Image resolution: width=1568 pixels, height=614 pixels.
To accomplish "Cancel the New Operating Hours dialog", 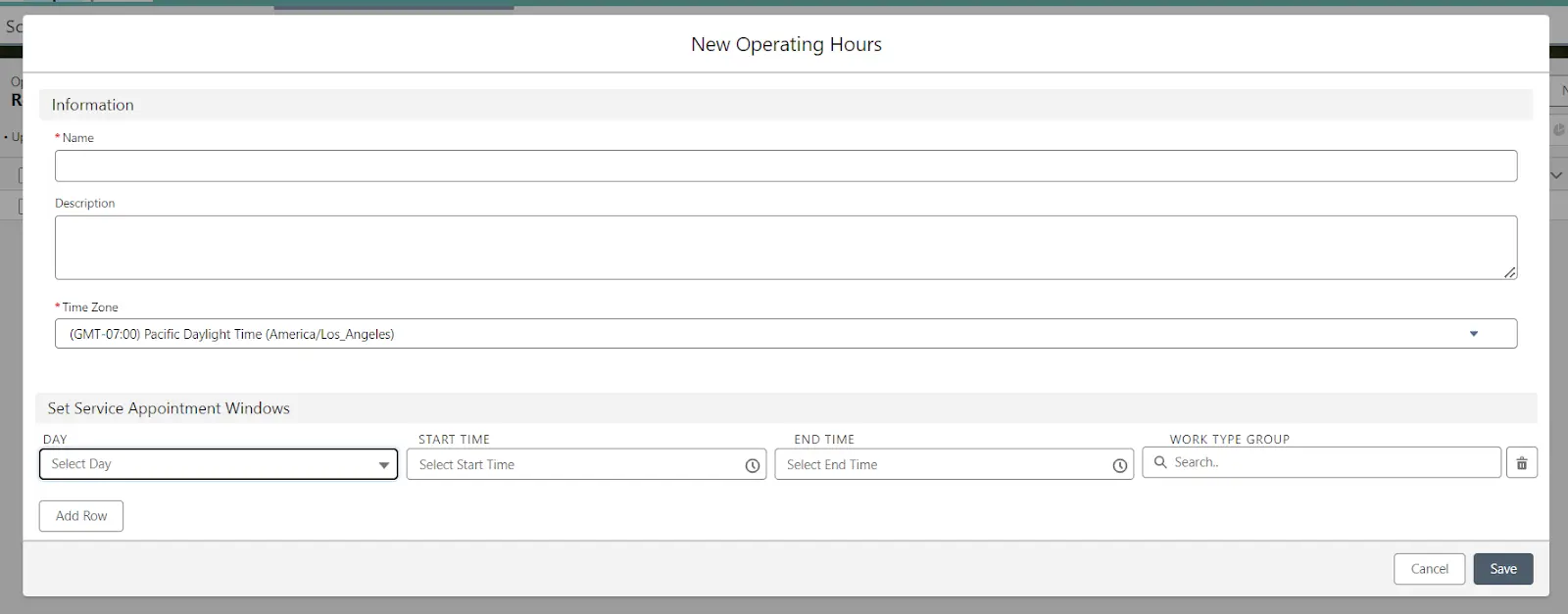I will pos(1429,569).
